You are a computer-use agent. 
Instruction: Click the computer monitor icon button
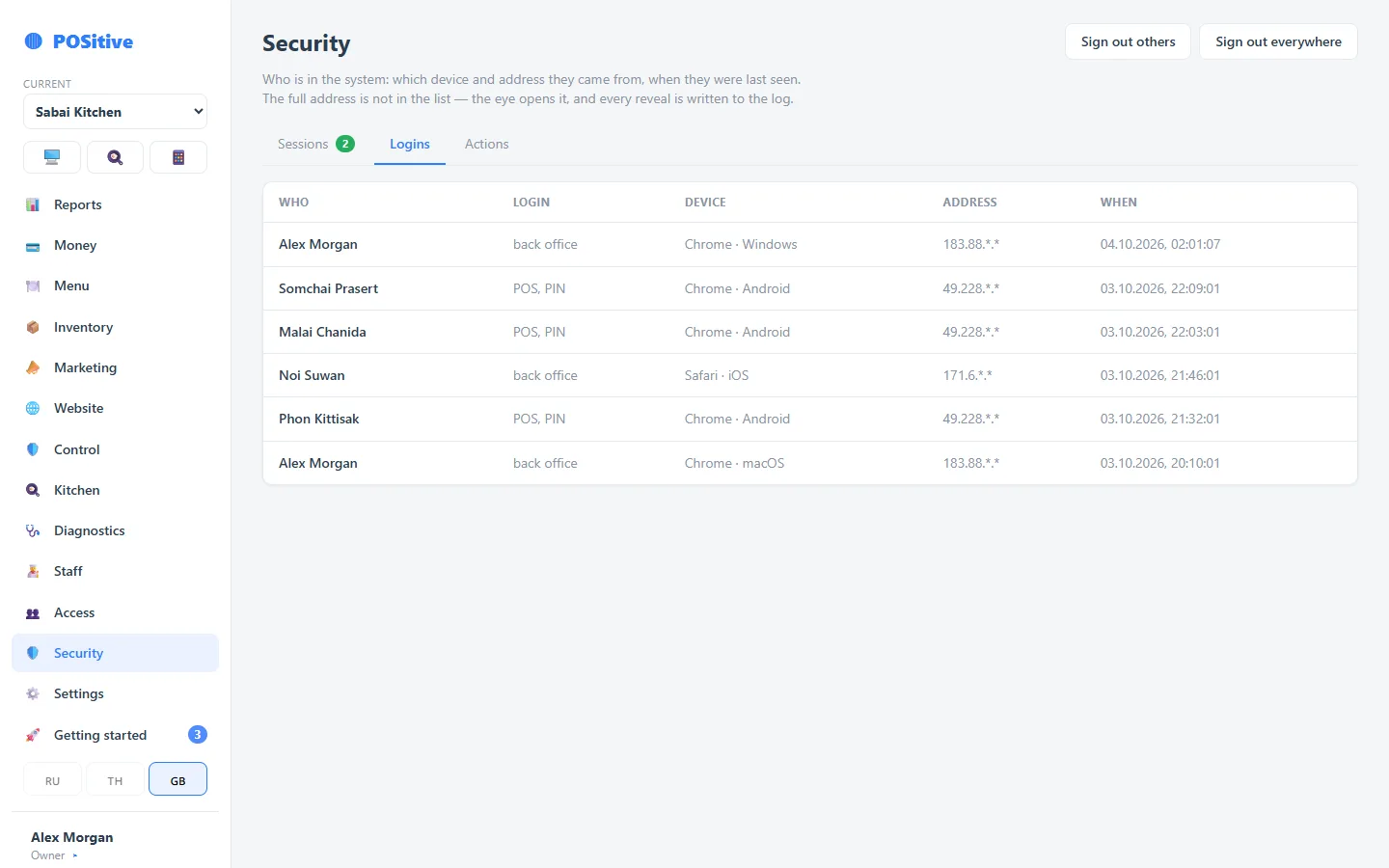(52, 157)
